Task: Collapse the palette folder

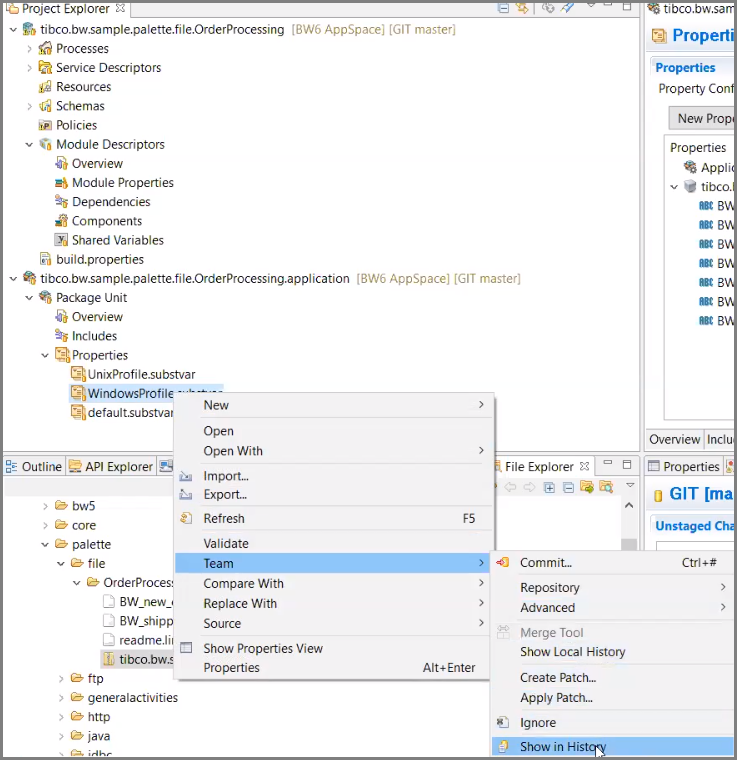Action: point(45,544)
